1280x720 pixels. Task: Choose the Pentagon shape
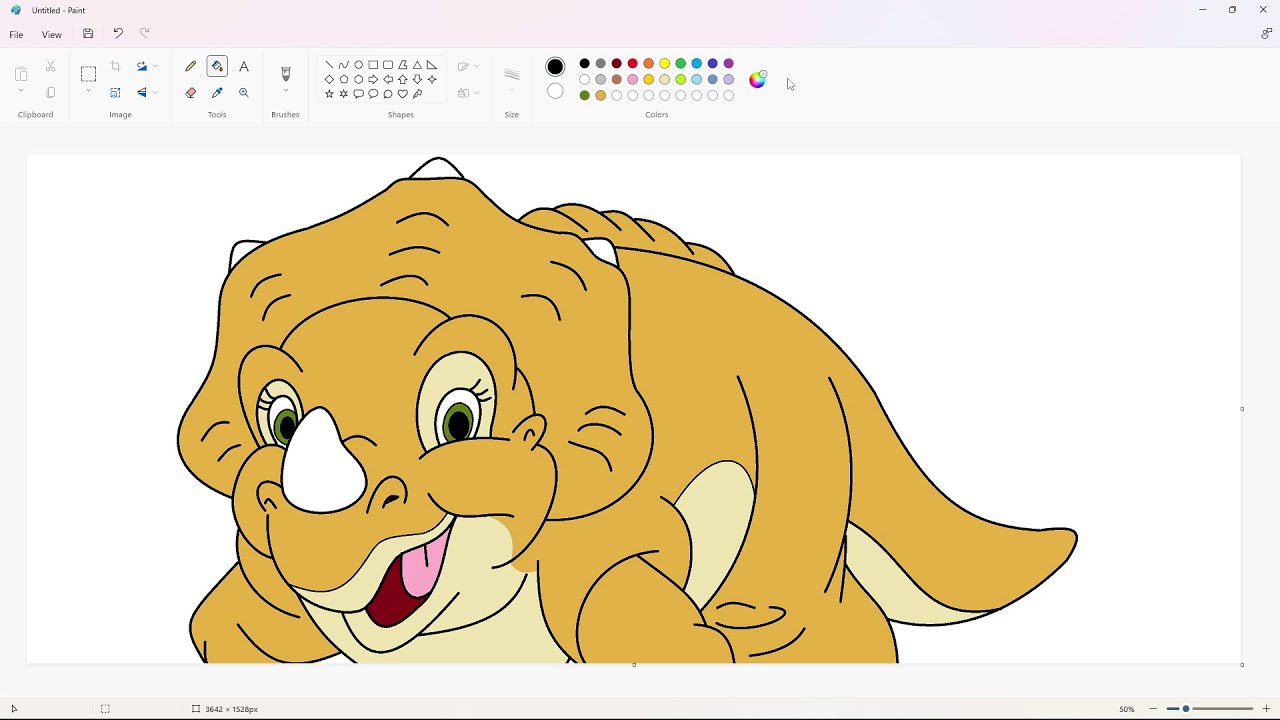pos(344,79)
